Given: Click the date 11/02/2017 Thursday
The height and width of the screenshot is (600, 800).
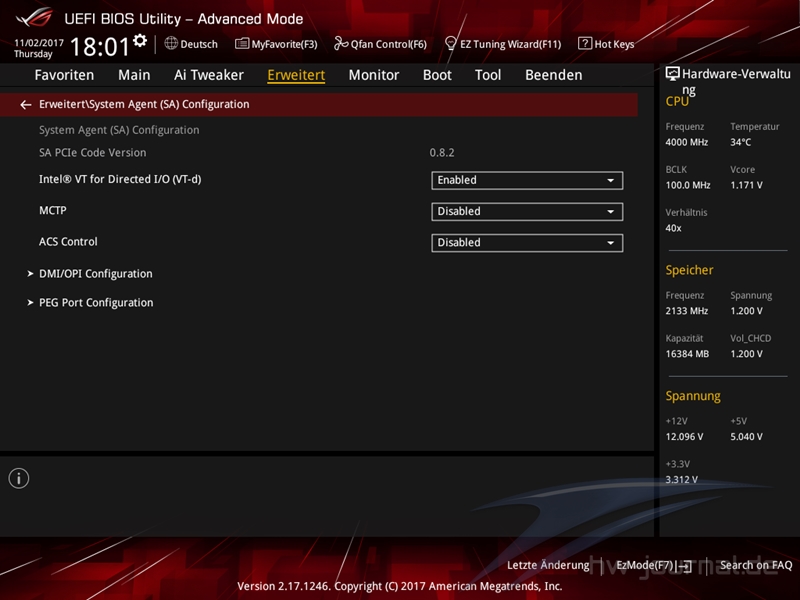Looking at the screenshot, I should tap(38, 48).
